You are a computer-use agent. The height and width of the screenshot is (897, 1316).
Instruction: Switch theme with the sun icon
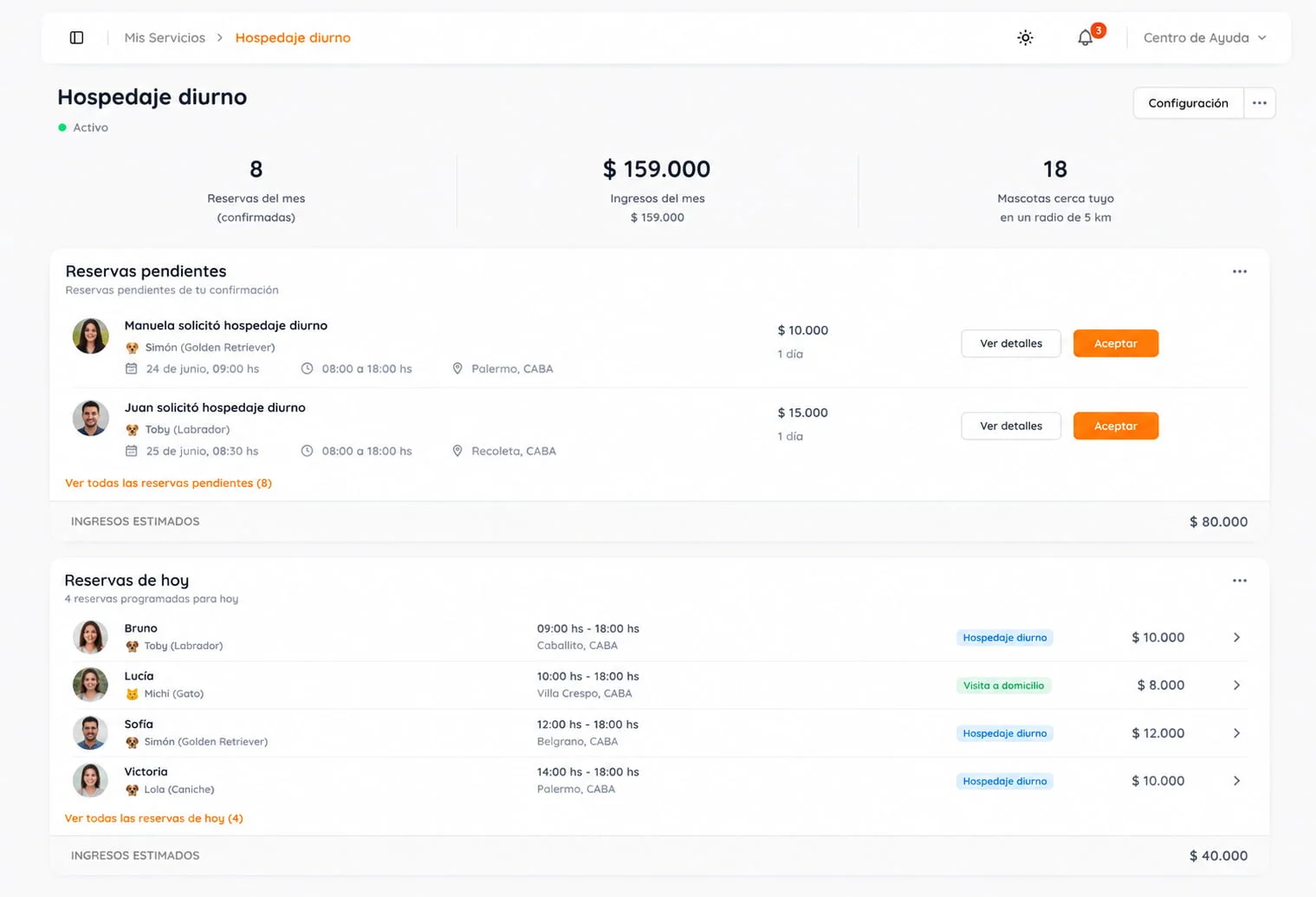(x=1025, y=37)
